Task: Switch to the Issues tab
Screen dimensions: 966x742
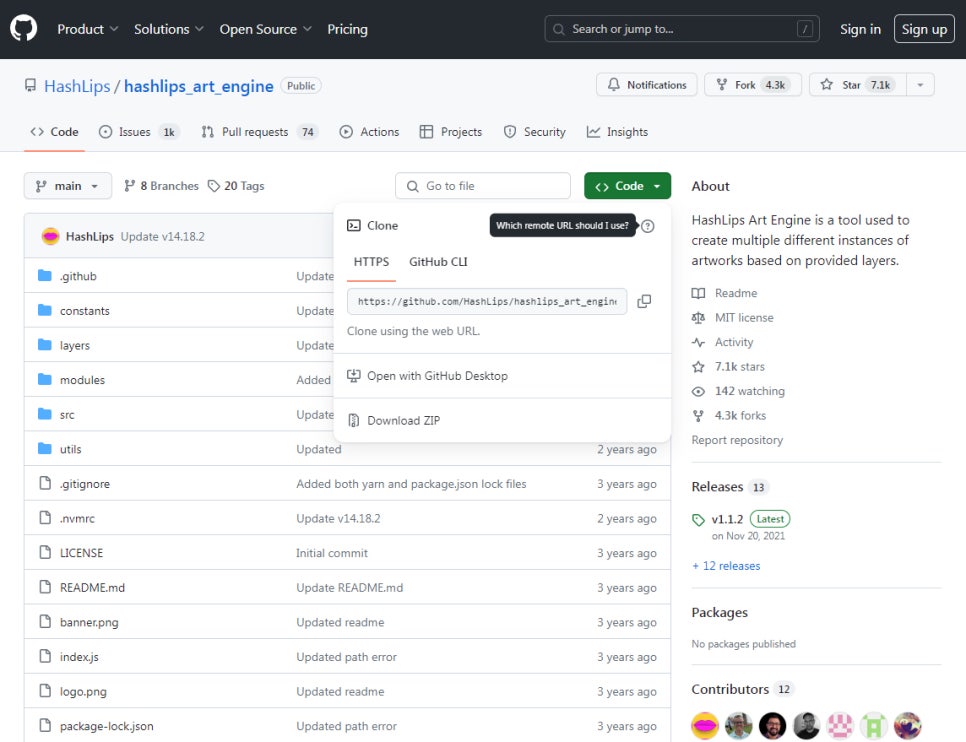Action: (x=139, y=132)
